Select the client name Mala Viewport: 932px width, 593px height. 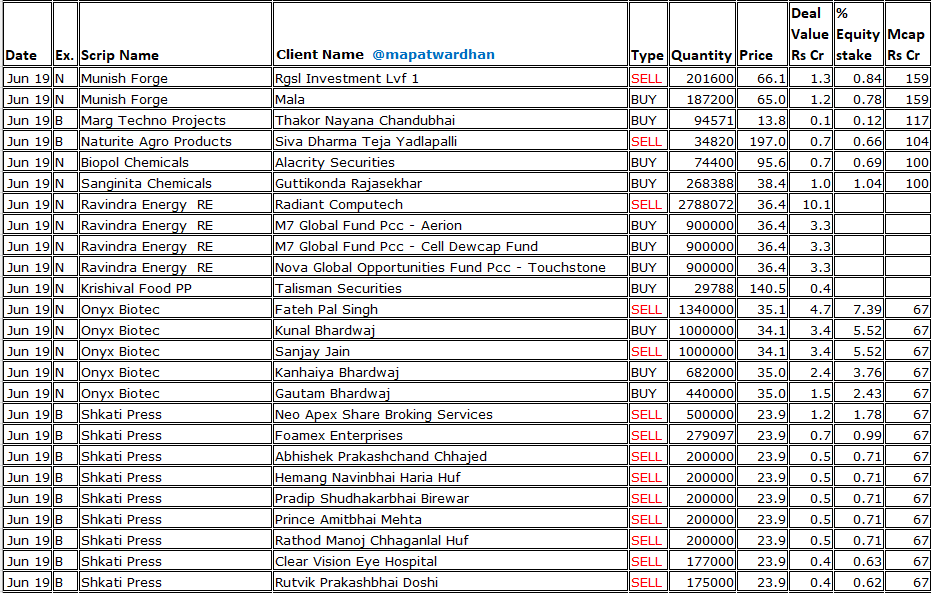tap(289, 99)
